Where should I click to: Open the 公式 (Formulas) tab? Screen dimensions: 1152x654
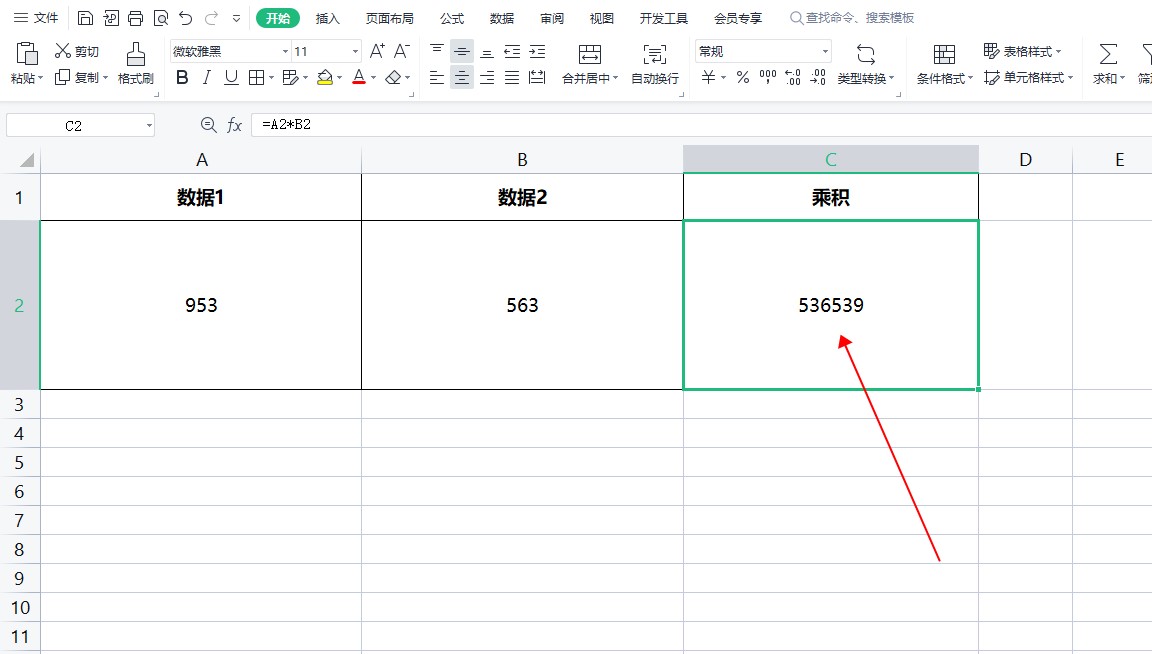click(452, 18)
